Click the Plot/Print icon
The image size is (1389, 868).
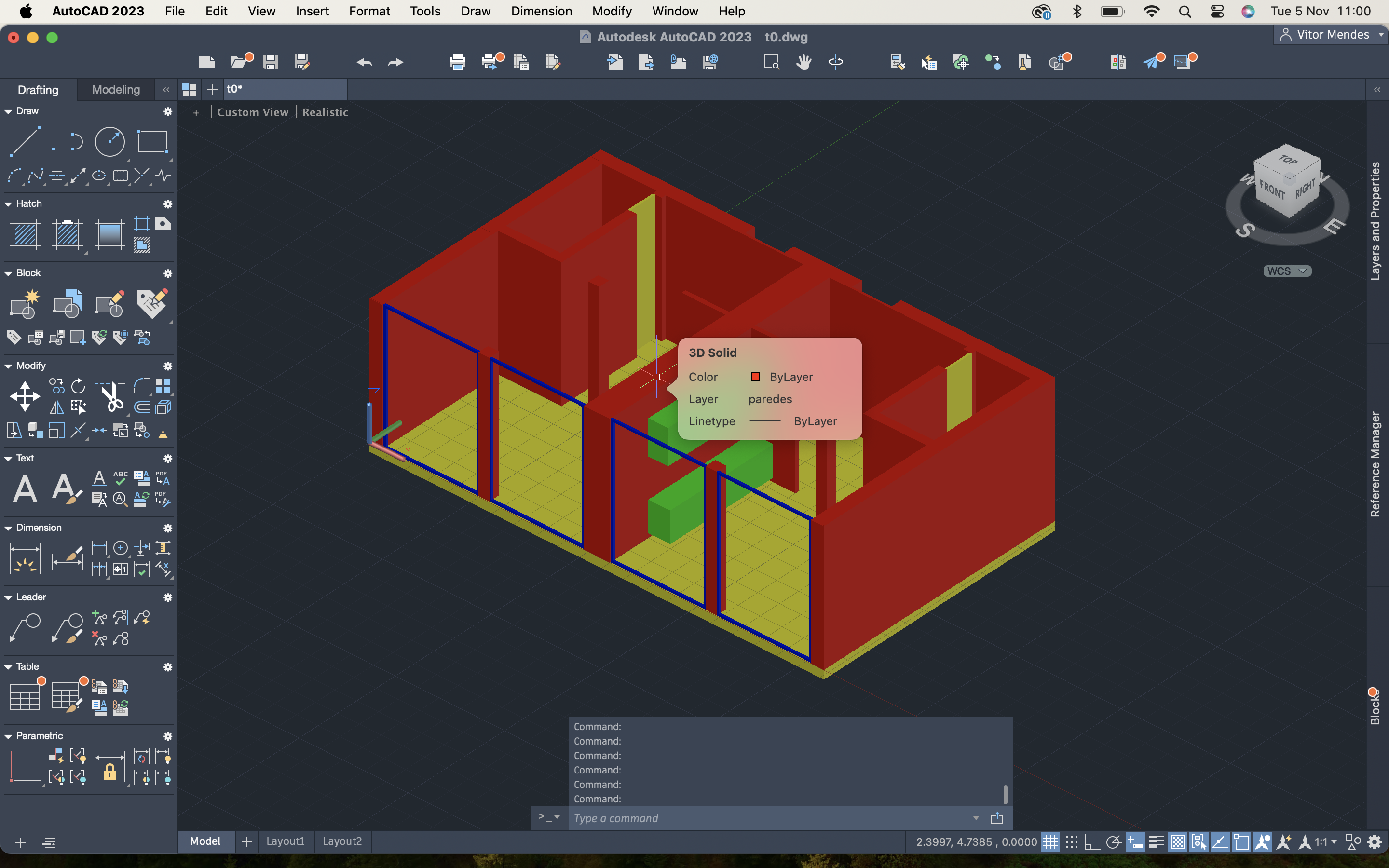pyautogui.click(x=457, y=62)
